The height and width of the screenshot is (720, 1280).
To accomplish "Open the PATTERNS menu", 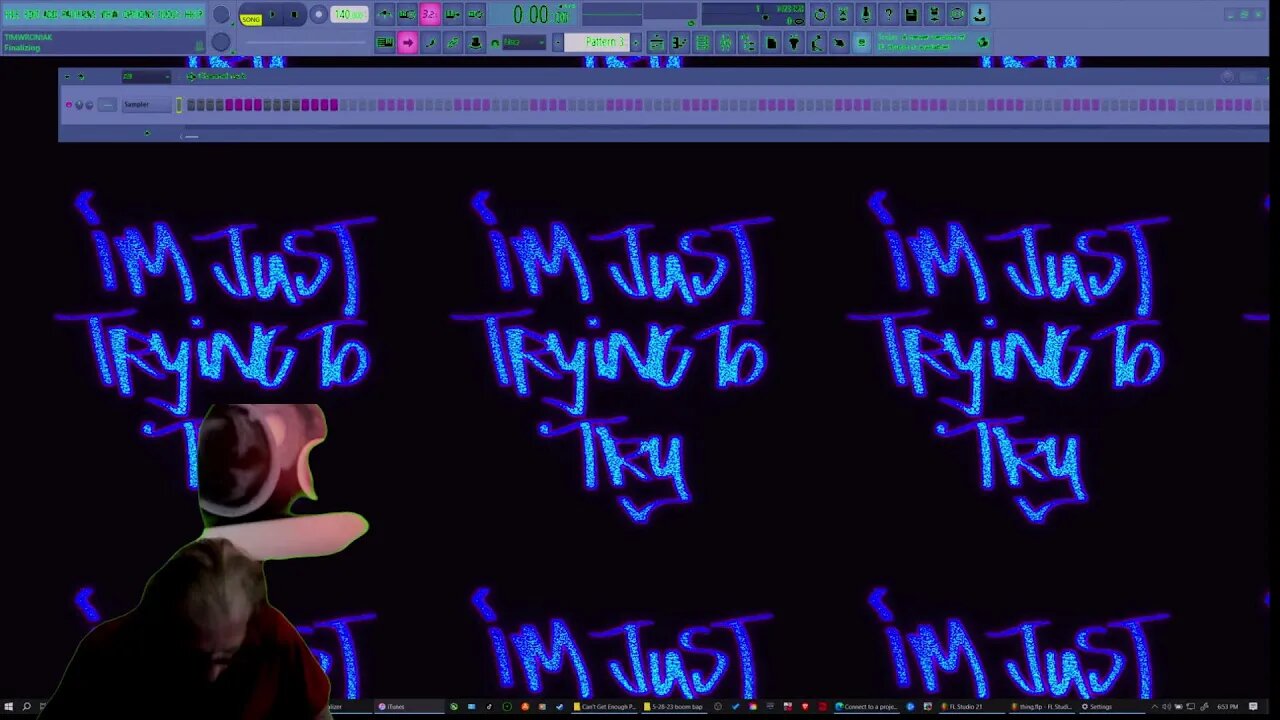I will point(78,14).
